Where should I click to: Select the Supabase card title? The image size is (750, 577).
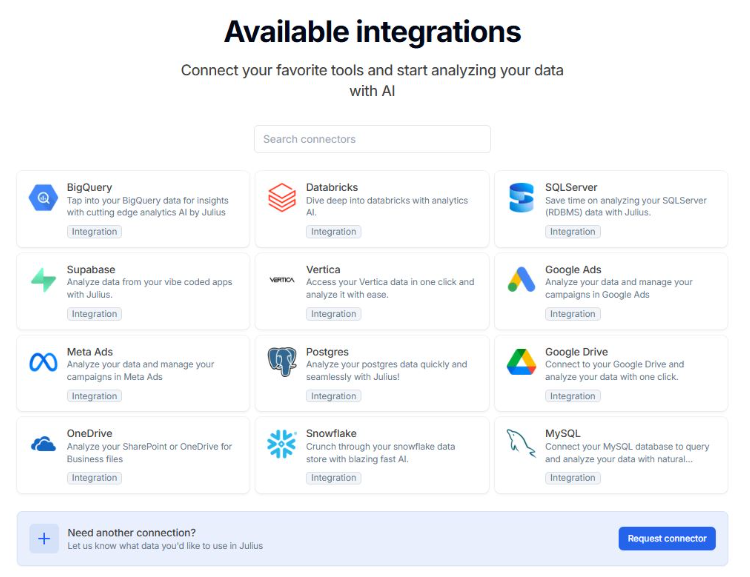[x=91, y=269]
